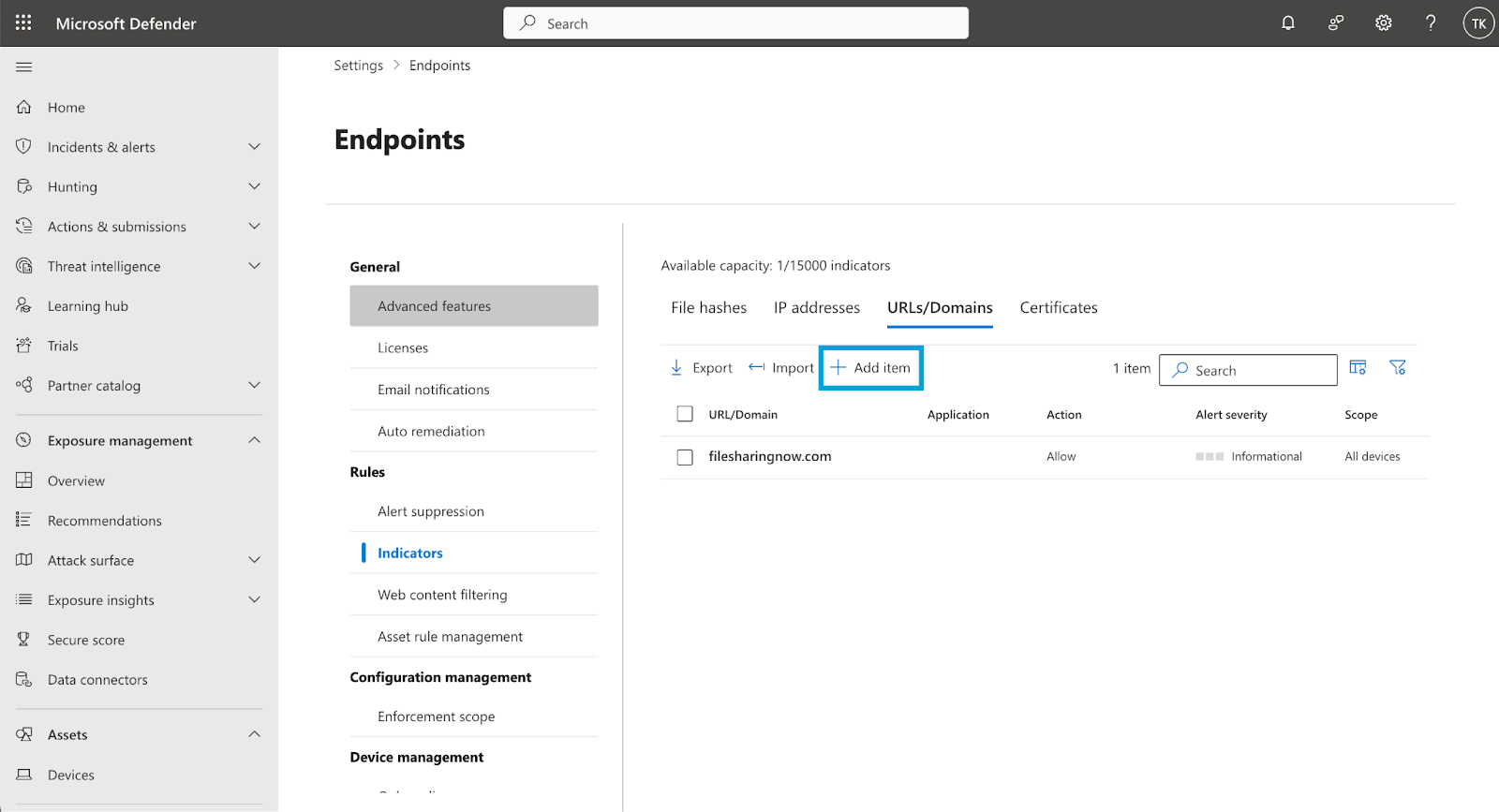Open the app launcher waffle icon
Viewport: 1499px width, 812px height.
[23, 23]
